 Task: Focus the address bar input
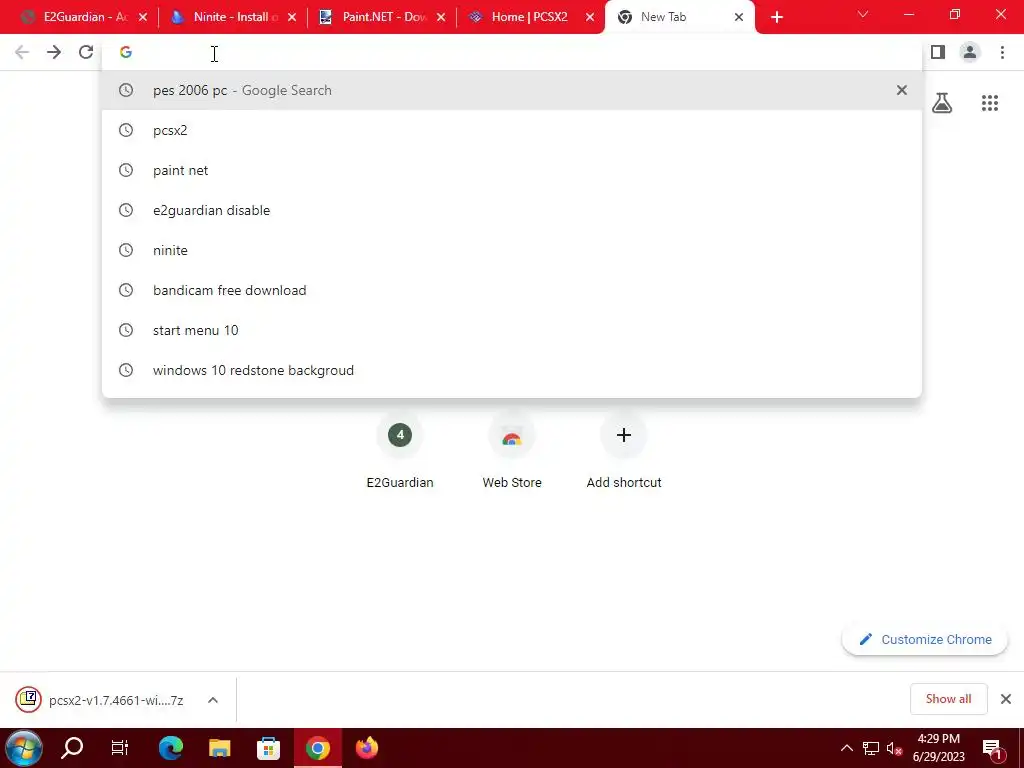[x=512, y=52]
